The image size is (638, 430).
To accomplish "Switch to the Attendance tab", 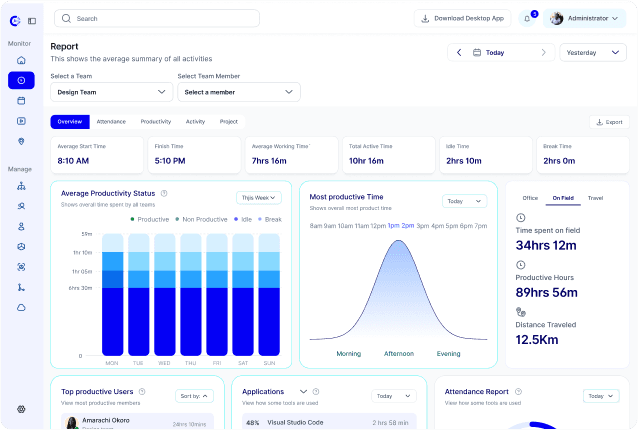I will (x=111, y=121).
